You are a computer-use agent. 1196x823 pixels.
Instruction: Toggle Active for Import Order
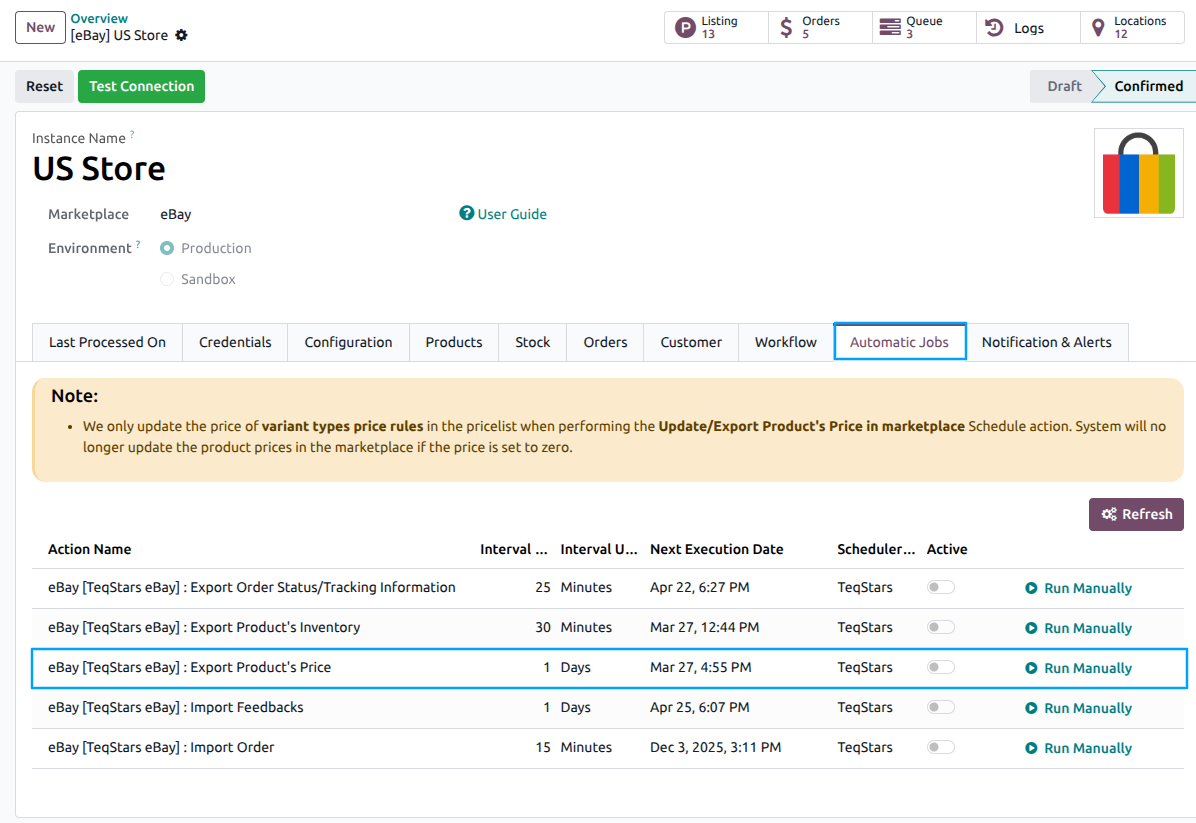click(x=940, y=747)
